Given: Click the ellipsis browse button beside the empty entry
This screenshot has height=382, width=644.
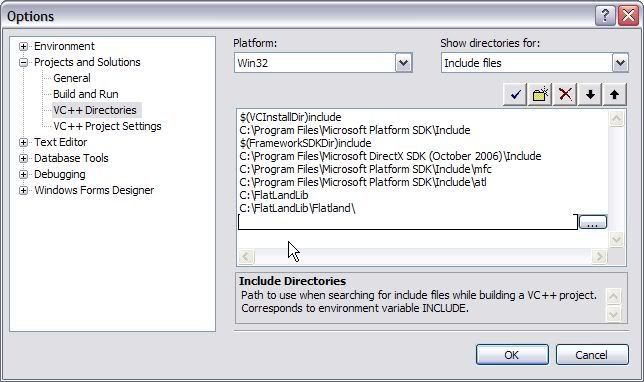Looking at the screenshot, I should (593, 222).
